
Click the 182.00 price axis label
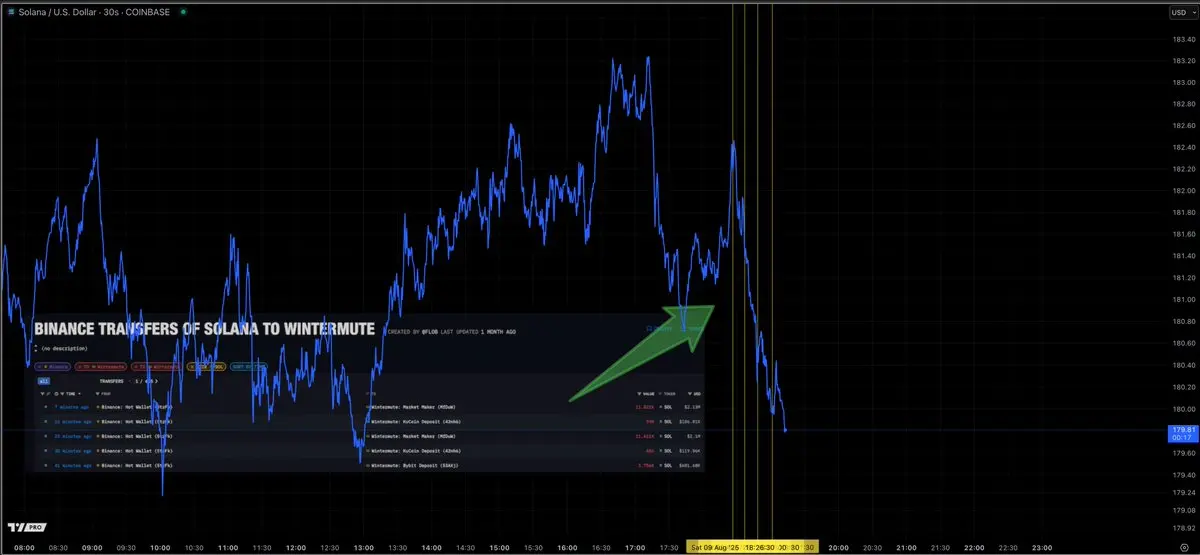[x=1183, y=191]
